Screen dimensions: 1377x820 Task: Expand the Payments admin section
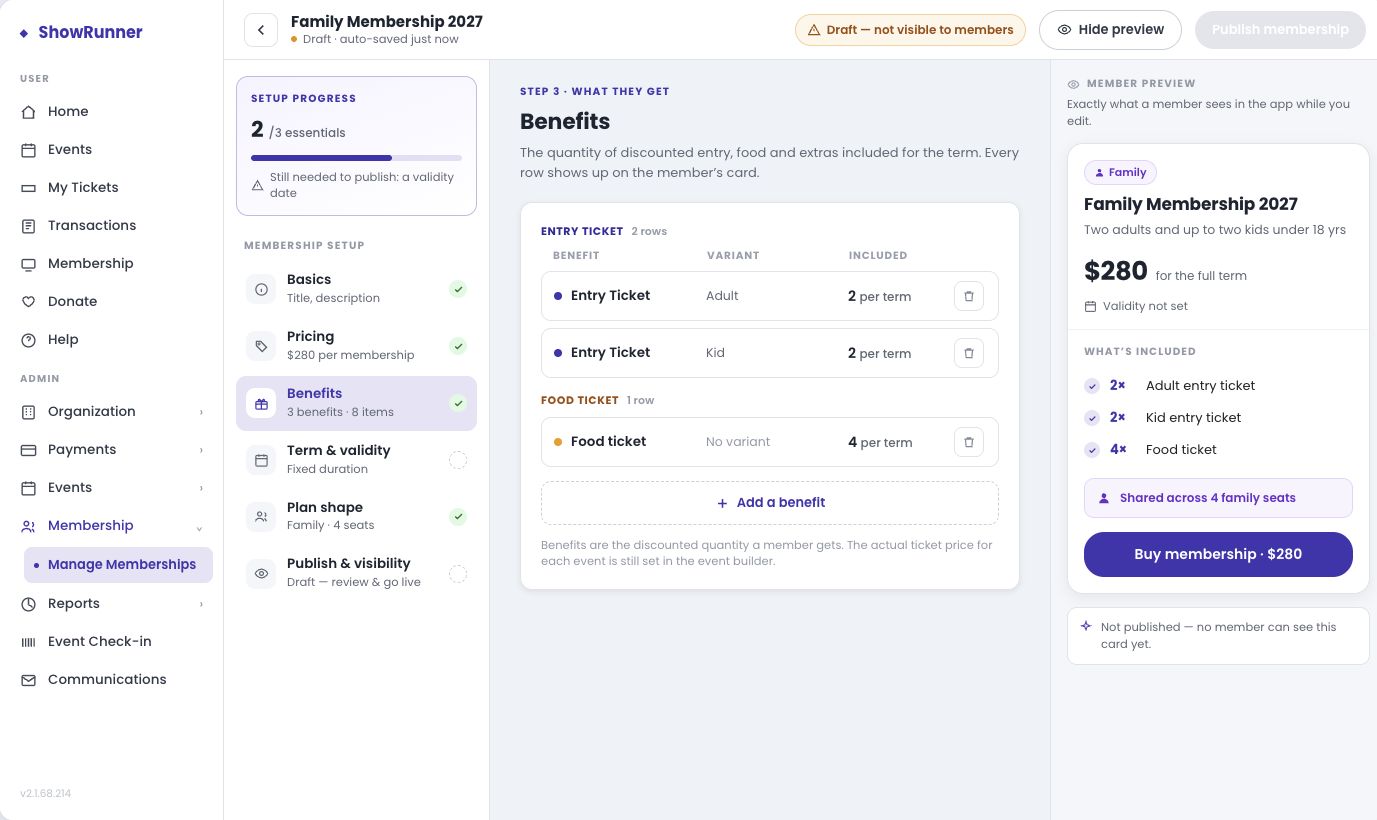pos(201,450)
